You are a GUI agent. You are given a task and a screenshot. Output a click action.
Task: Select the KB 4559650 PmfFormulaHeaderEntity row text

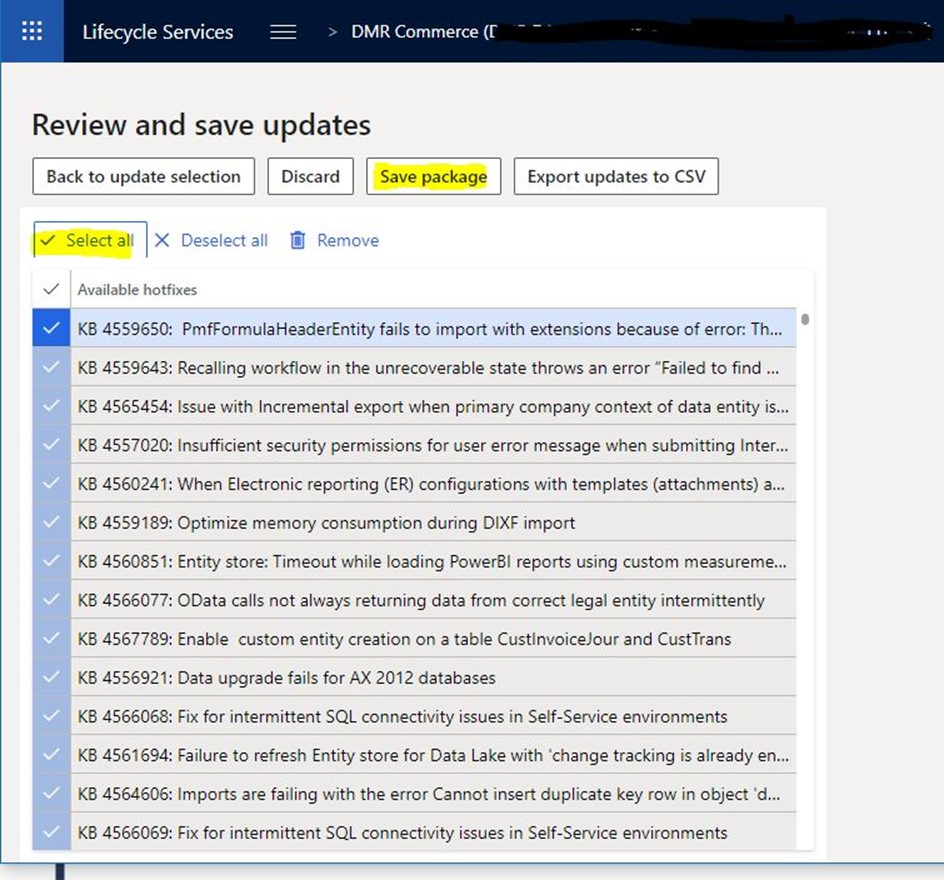click(430, 329)
